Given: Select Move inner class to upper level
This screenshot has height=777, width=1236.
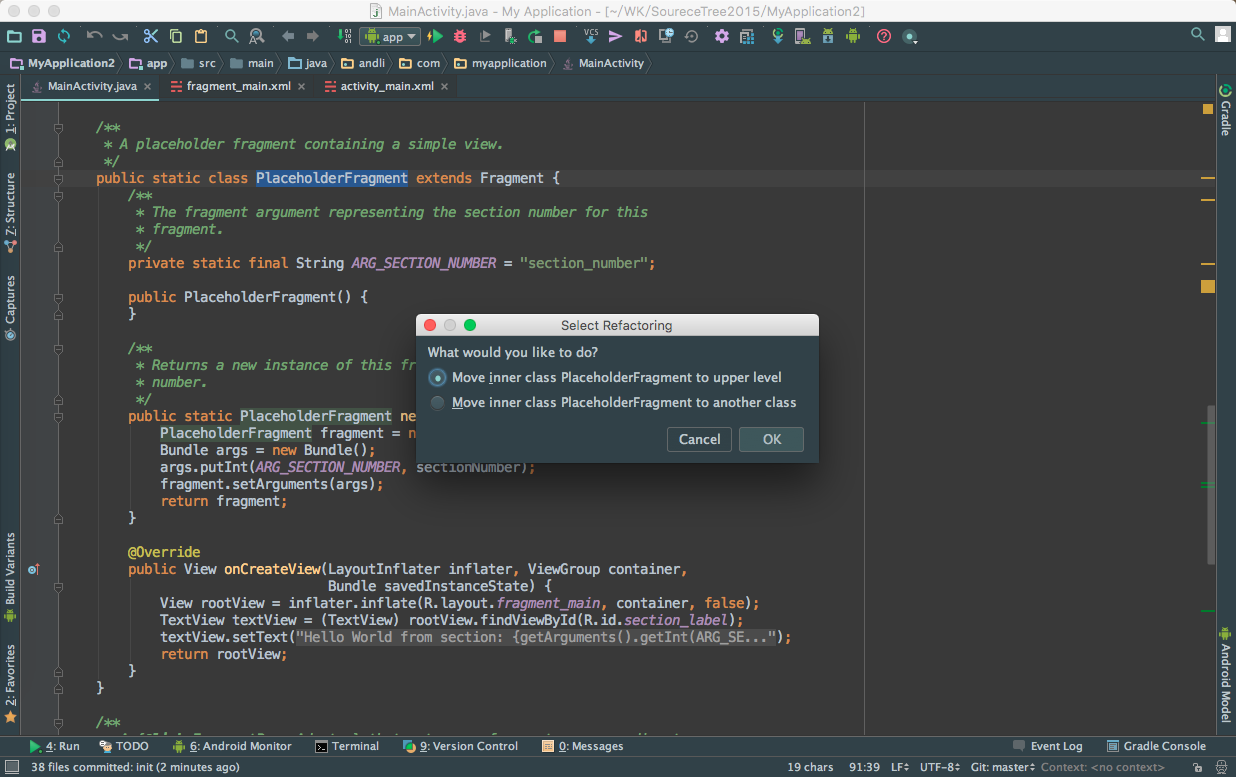Looking at the screenshot, I should point(606,378).
